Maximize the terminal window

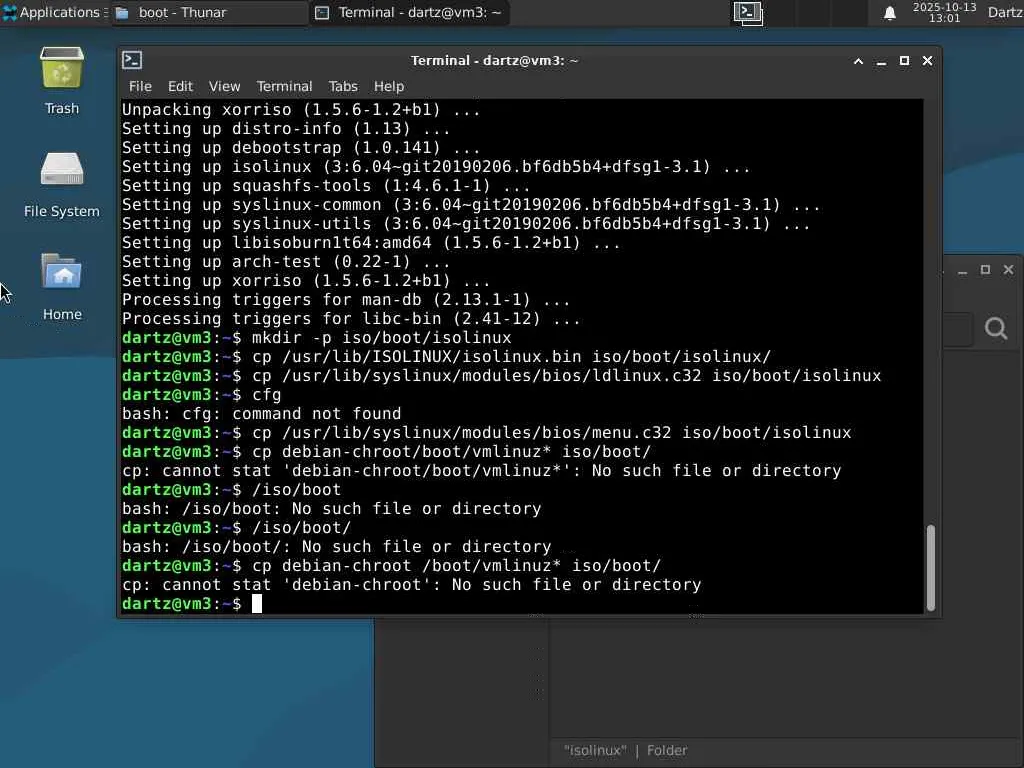coord(904,61)
